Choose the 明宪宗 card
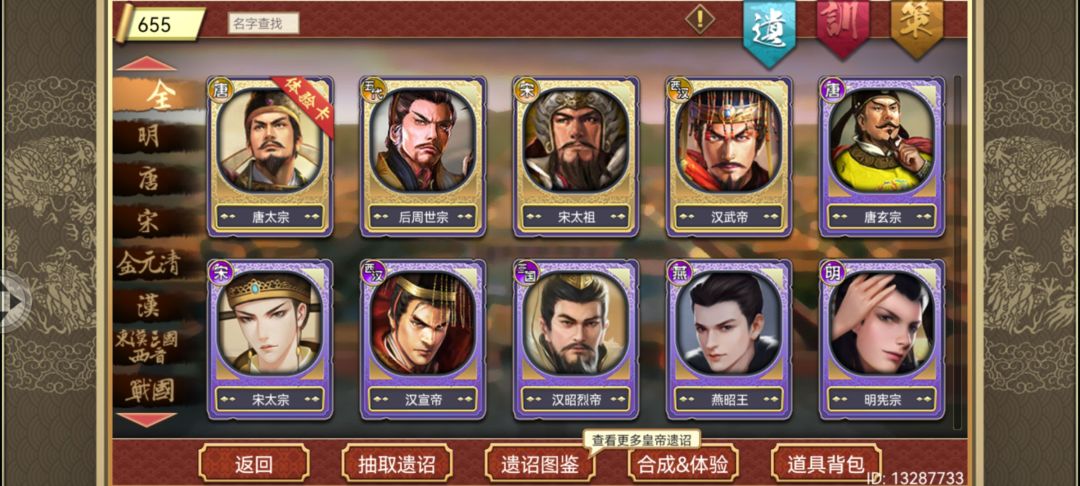 tap(882, 339)
